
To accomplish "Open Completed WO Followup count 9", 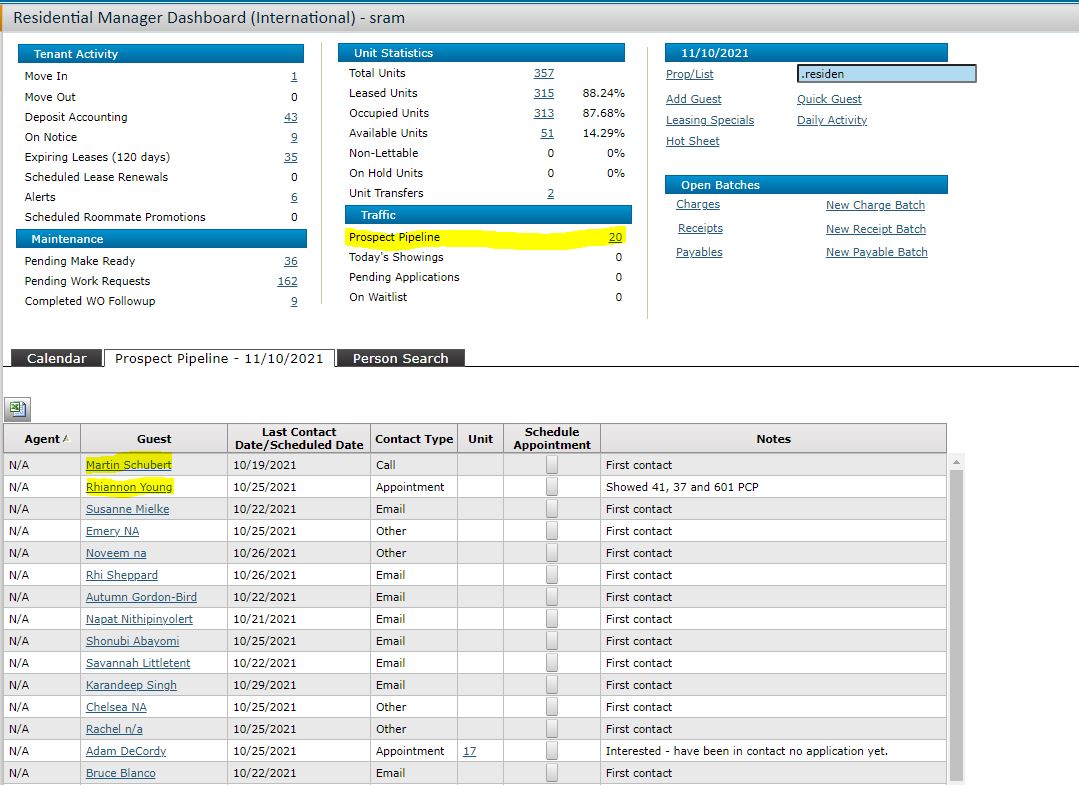I will click(x=294, y=301).
